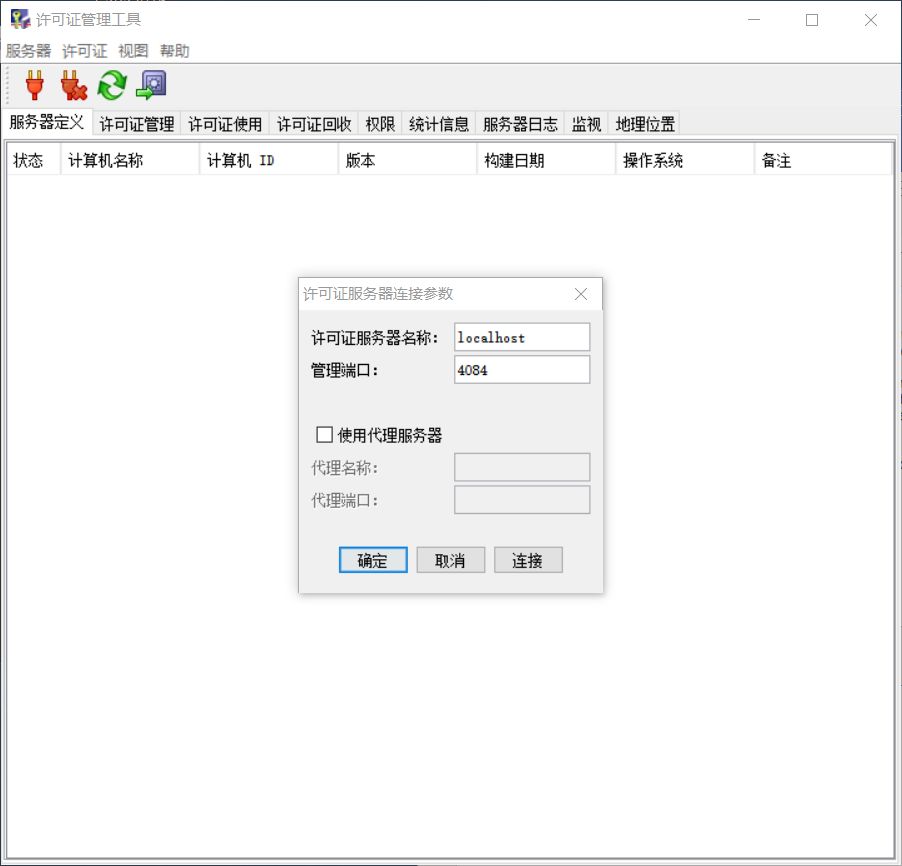Switch to the 服务器日志 tab
This screenshot has width=902, height=866.
[x=520, y=124]
